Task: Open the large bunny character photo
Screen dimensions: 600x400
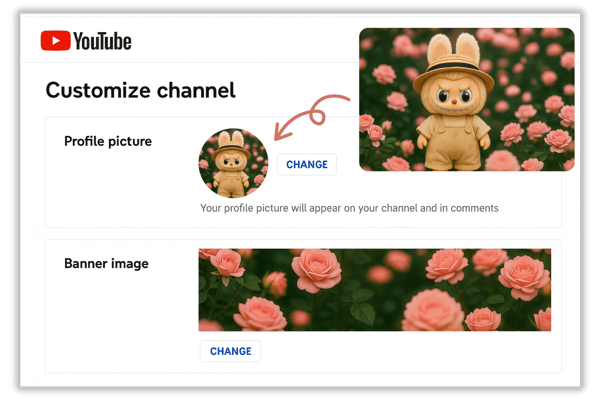Action: 466,100
